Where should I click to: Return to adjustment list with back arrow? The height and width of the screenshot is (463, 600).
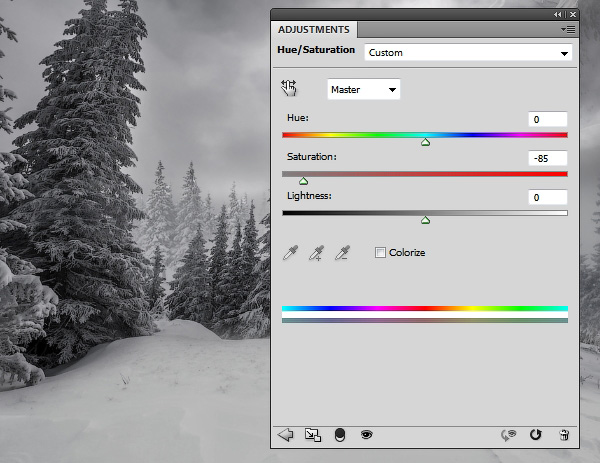pos(285,435)
